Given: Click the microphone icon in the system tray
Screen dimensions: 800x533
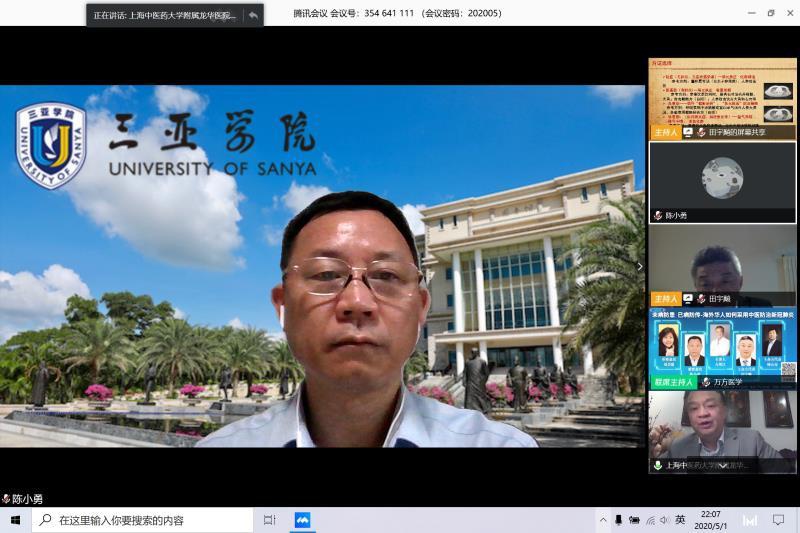Looking at the screenshot, I should pyautogui.click(x=618, y=520).
